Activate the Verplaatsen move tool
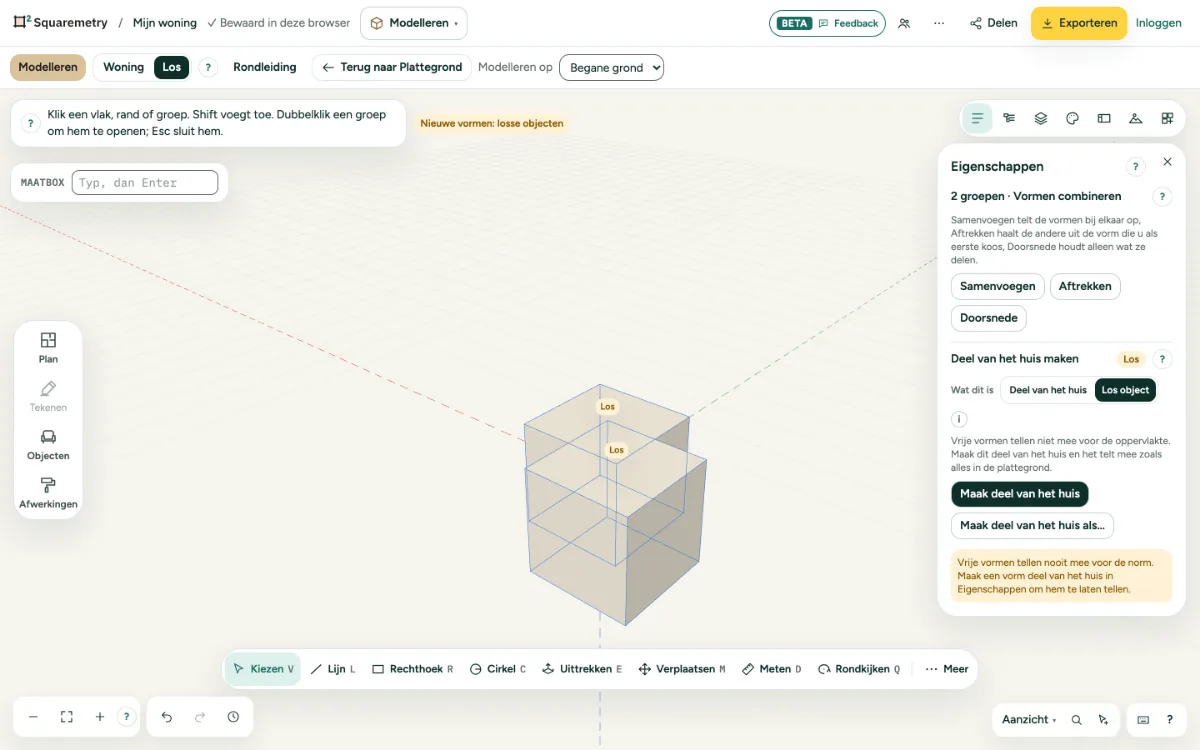The height and width of the screenshot is (750, 1200). coord(681,669)
